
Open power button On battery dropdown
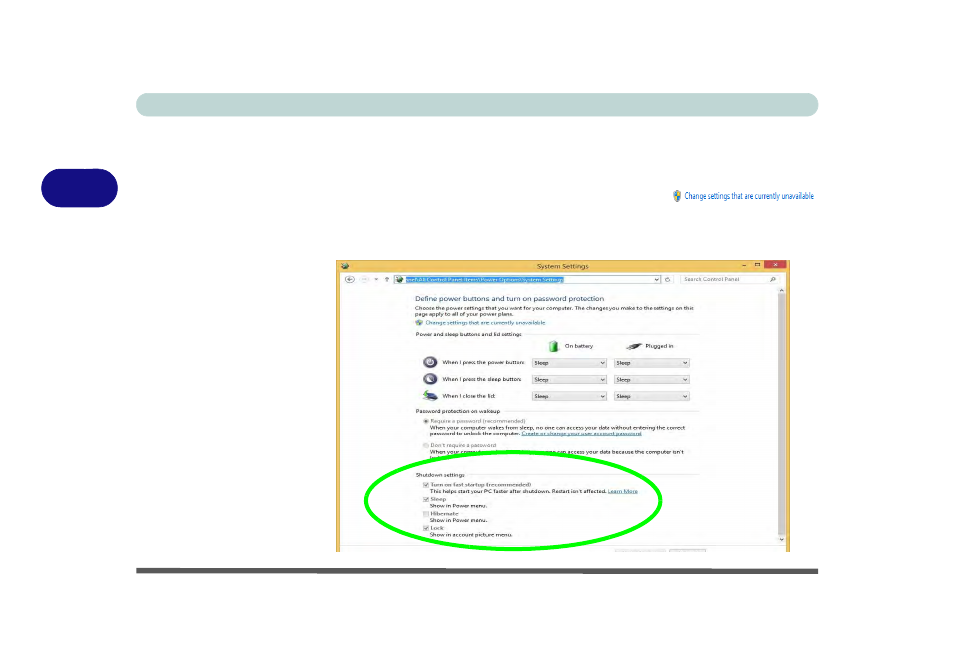pos(569,363)
